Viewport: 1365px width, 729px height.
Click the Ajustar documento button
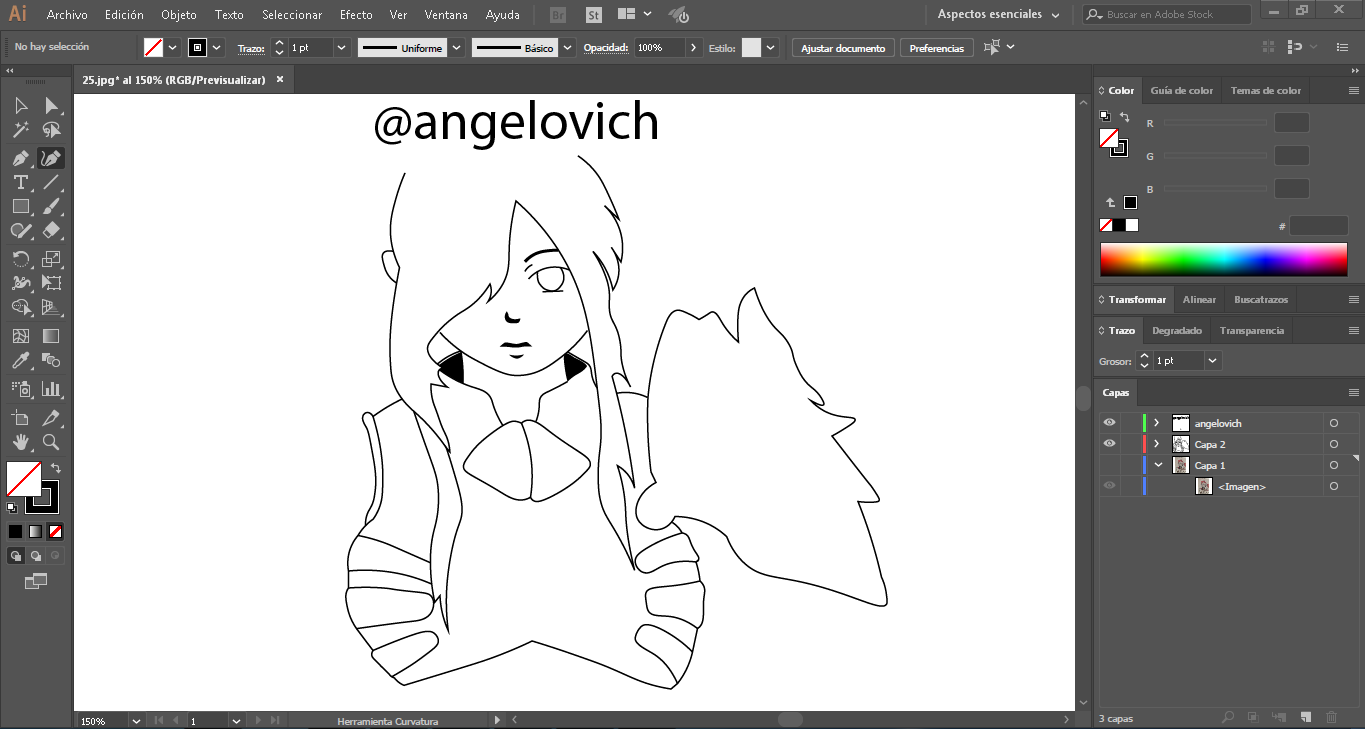843,48
